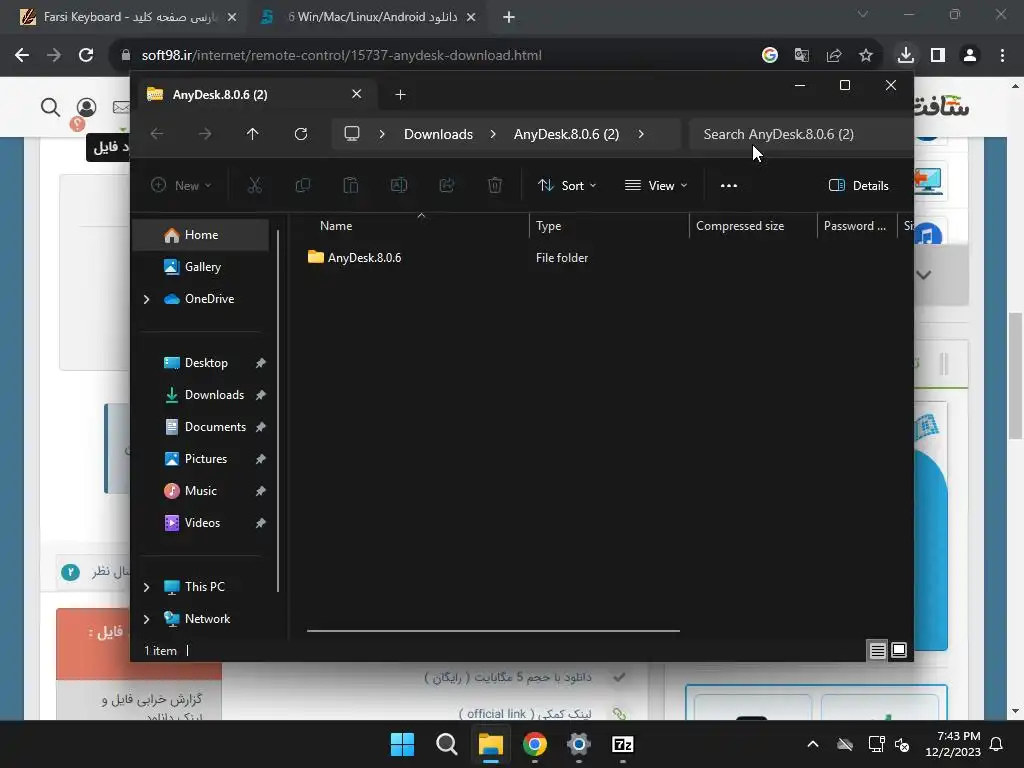1024x768 pixels.
Task: Open the New item dropdown
Action: point(181,185)
